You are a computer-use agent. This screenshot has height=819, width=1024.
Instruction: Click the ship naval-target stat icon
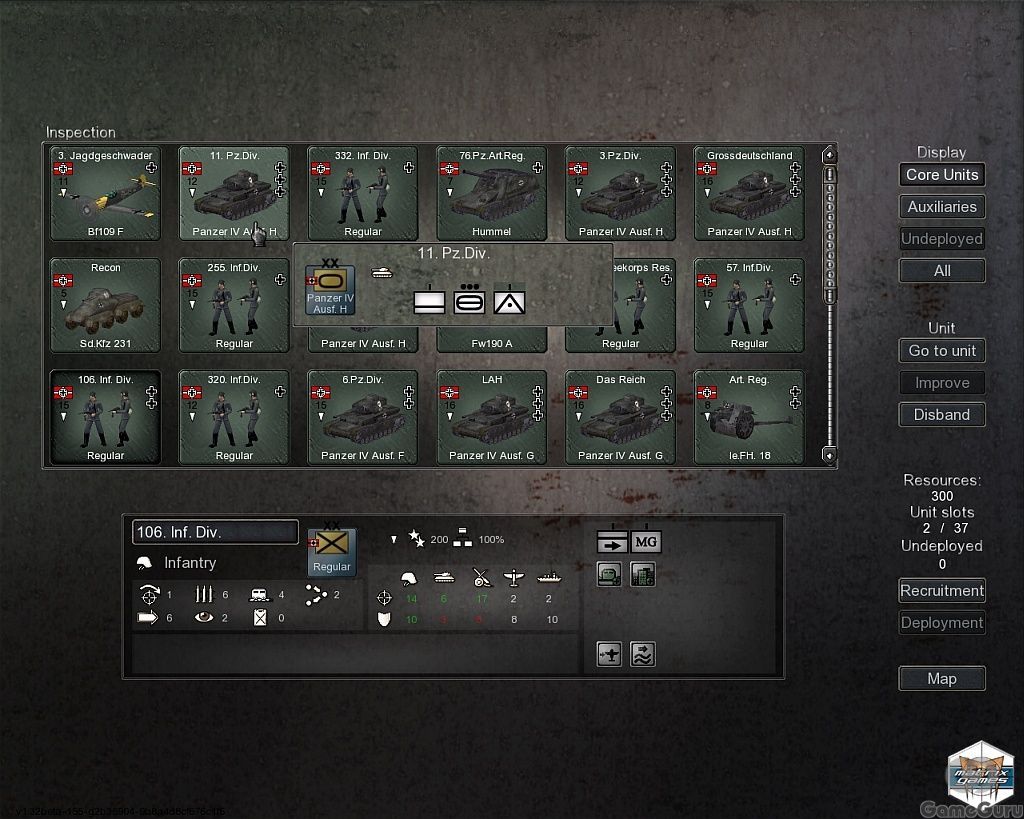(549, 577)
